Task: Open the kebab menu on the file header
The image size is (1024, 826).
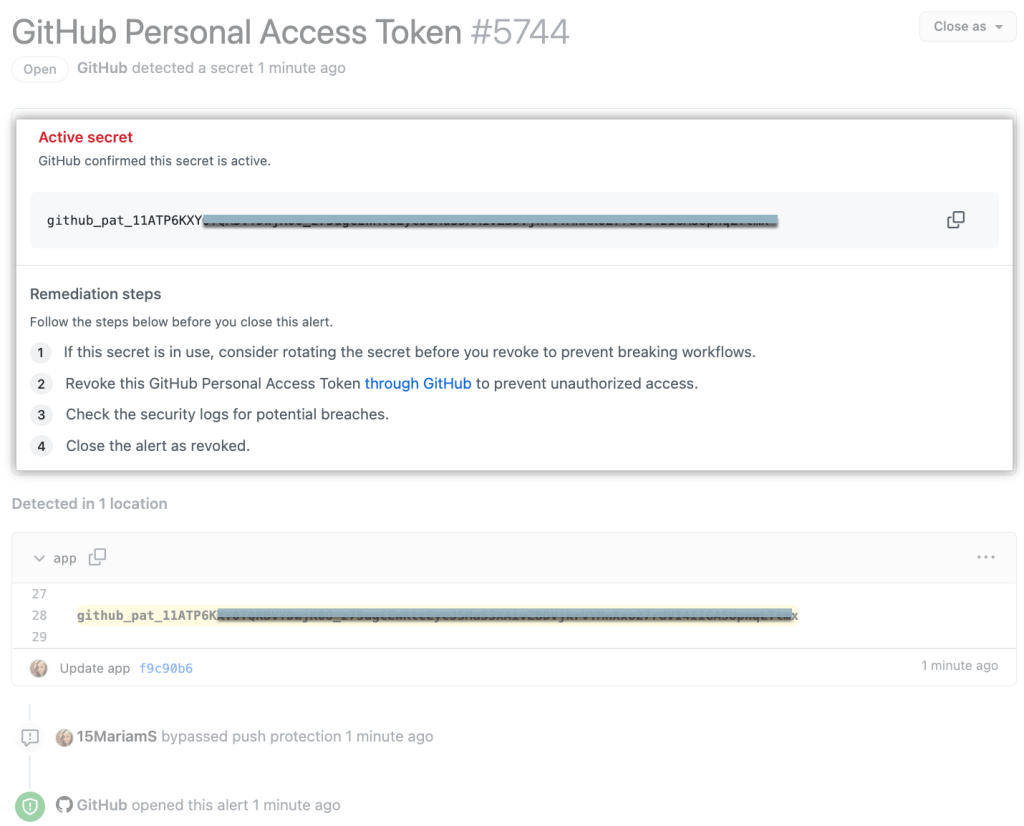Action: pyautogui.click(x=985, y=557)
